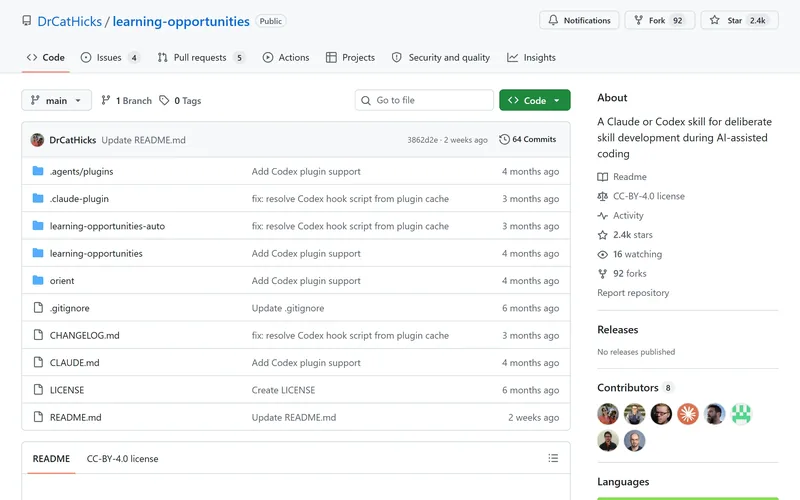Click 'Add Codex plugin support' for orient
This screenshot has height=500, width=800.
pyautogui.click(x=306, y=281)
